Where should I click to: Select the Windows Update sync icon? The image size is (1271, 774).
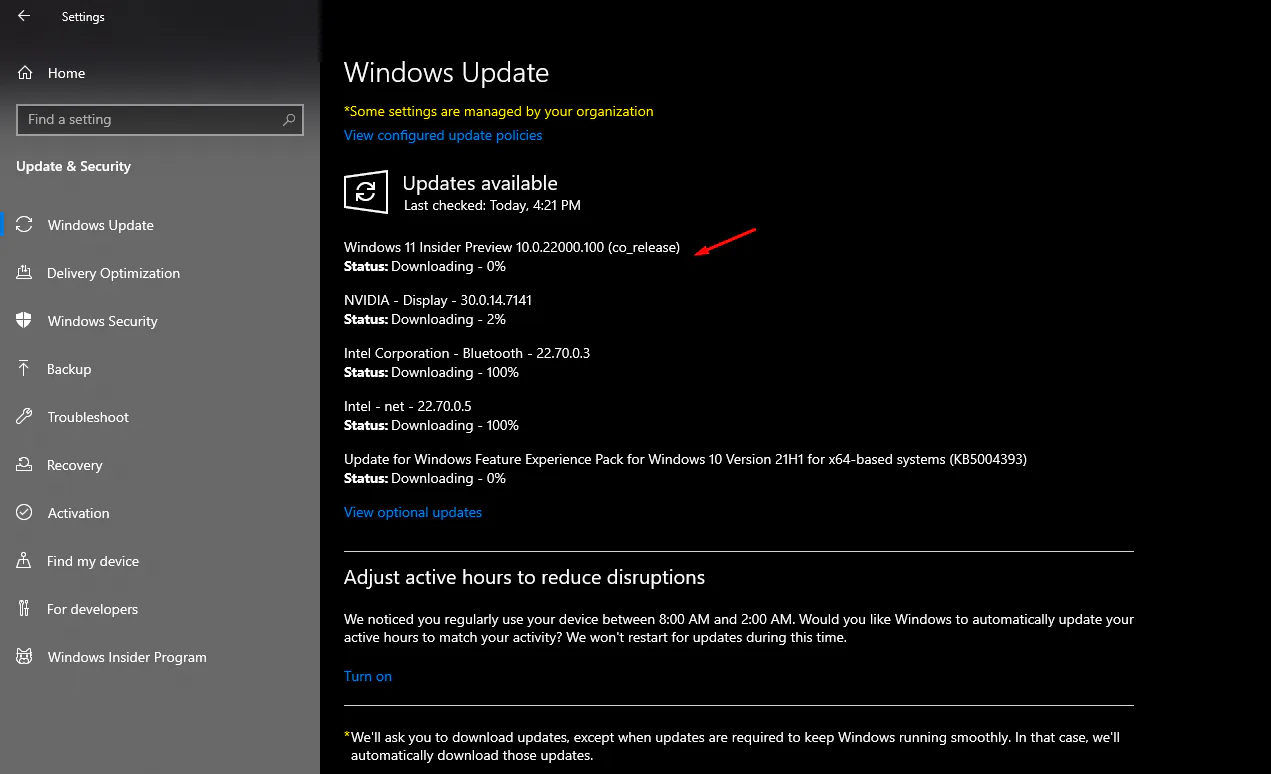coord(25,225)
